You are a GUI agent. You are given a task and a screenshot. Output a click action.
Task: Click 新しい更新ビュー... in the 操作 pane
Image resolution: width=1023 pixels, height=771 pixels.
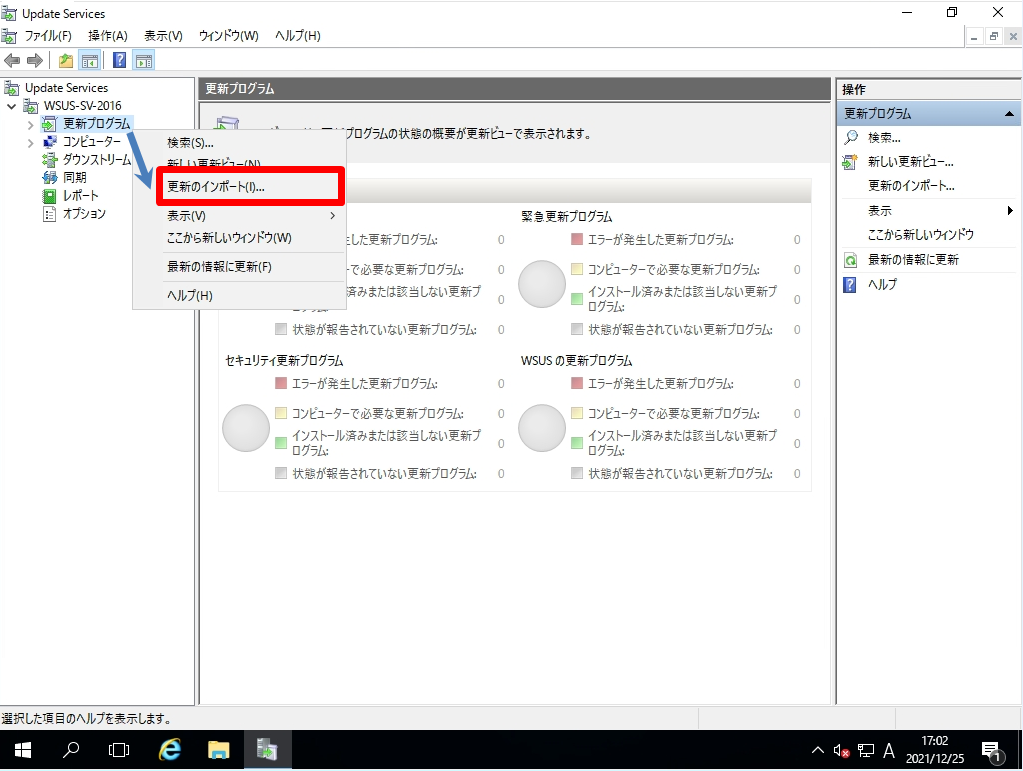(x=911, y=162)
